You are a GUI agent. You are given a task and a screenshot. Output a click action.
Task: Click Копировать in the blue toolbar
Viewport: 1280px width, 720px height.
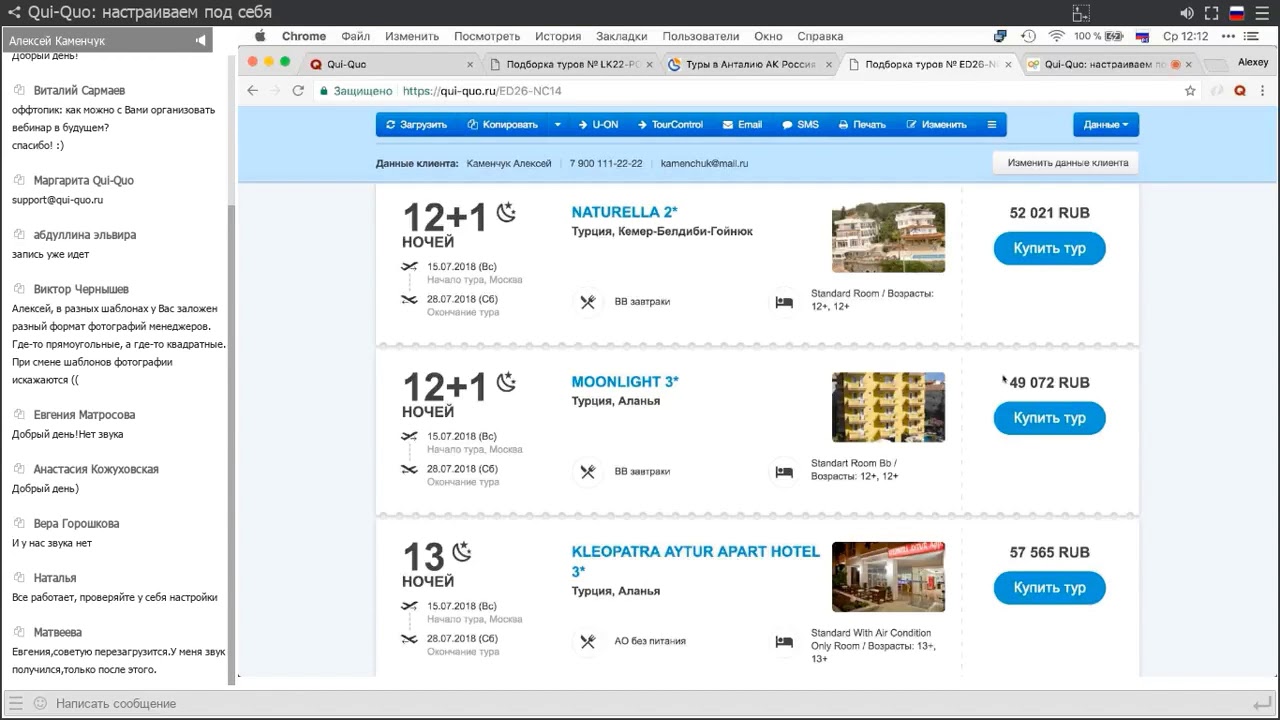click(502, 125)
